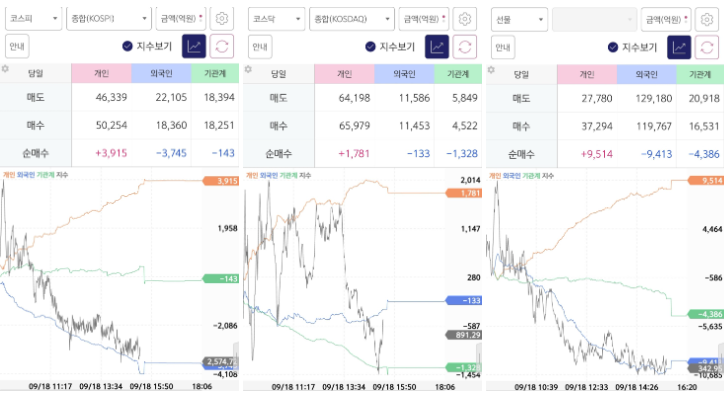
Task: Click KOSDAQ individual net buy +1,781
Action: [x=354, y=153]
